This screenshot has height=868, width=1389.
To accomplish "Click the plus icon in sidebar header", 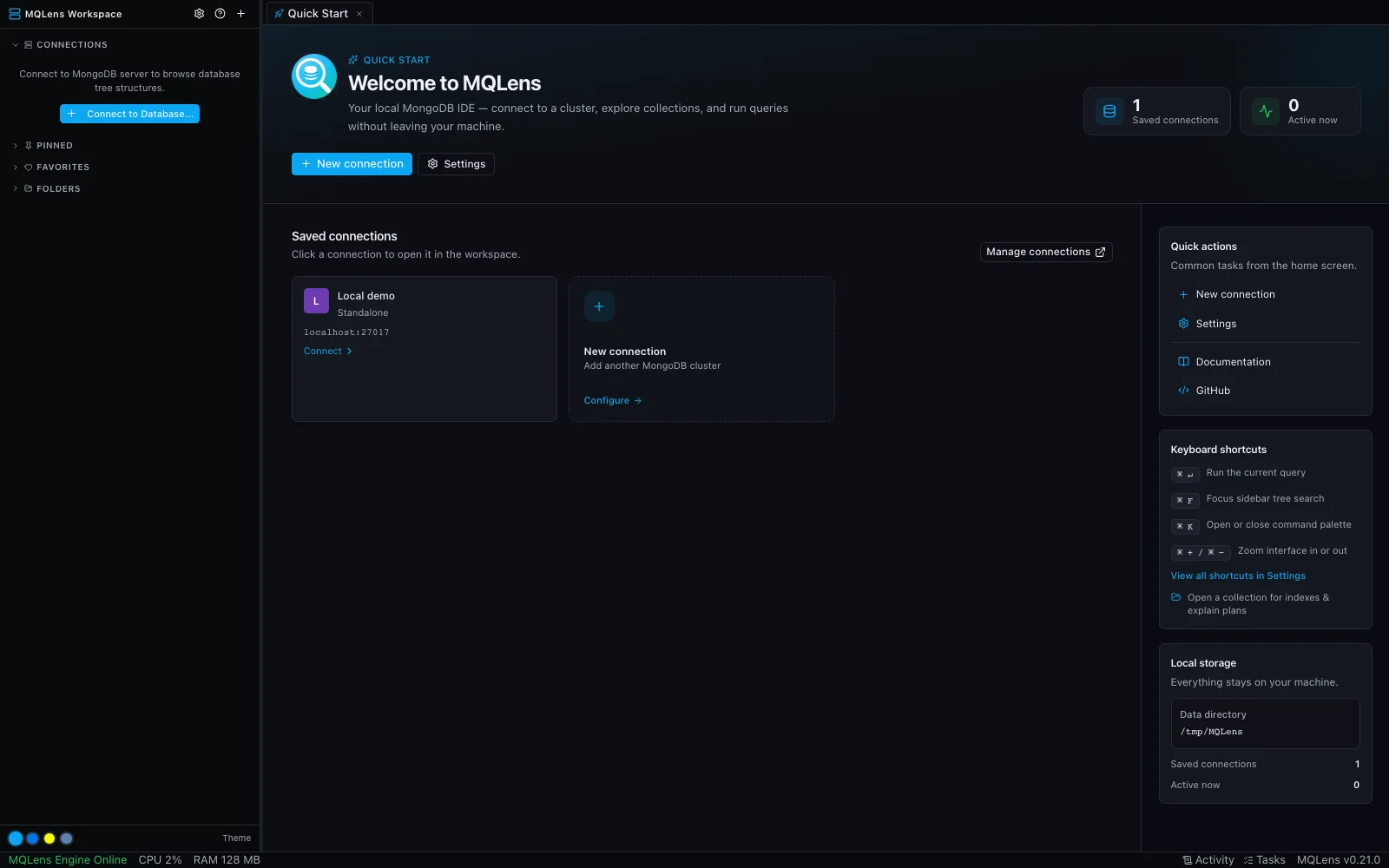I will [240, 14].
